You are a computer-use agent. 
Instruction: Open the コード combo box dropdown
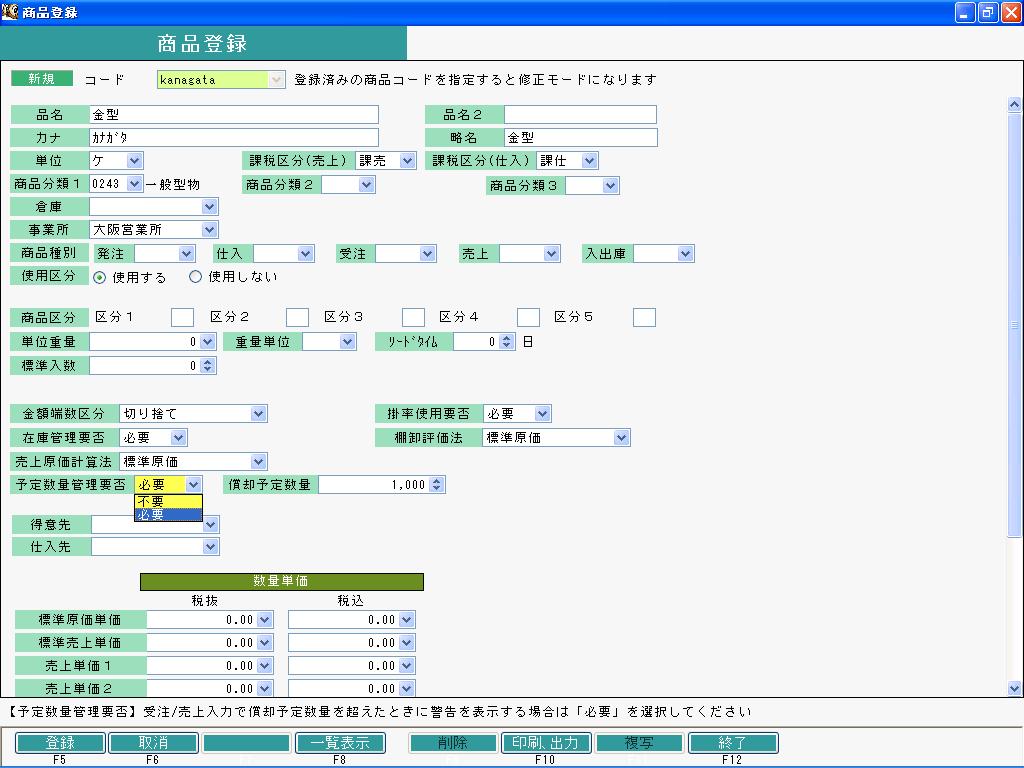(276, 80)
